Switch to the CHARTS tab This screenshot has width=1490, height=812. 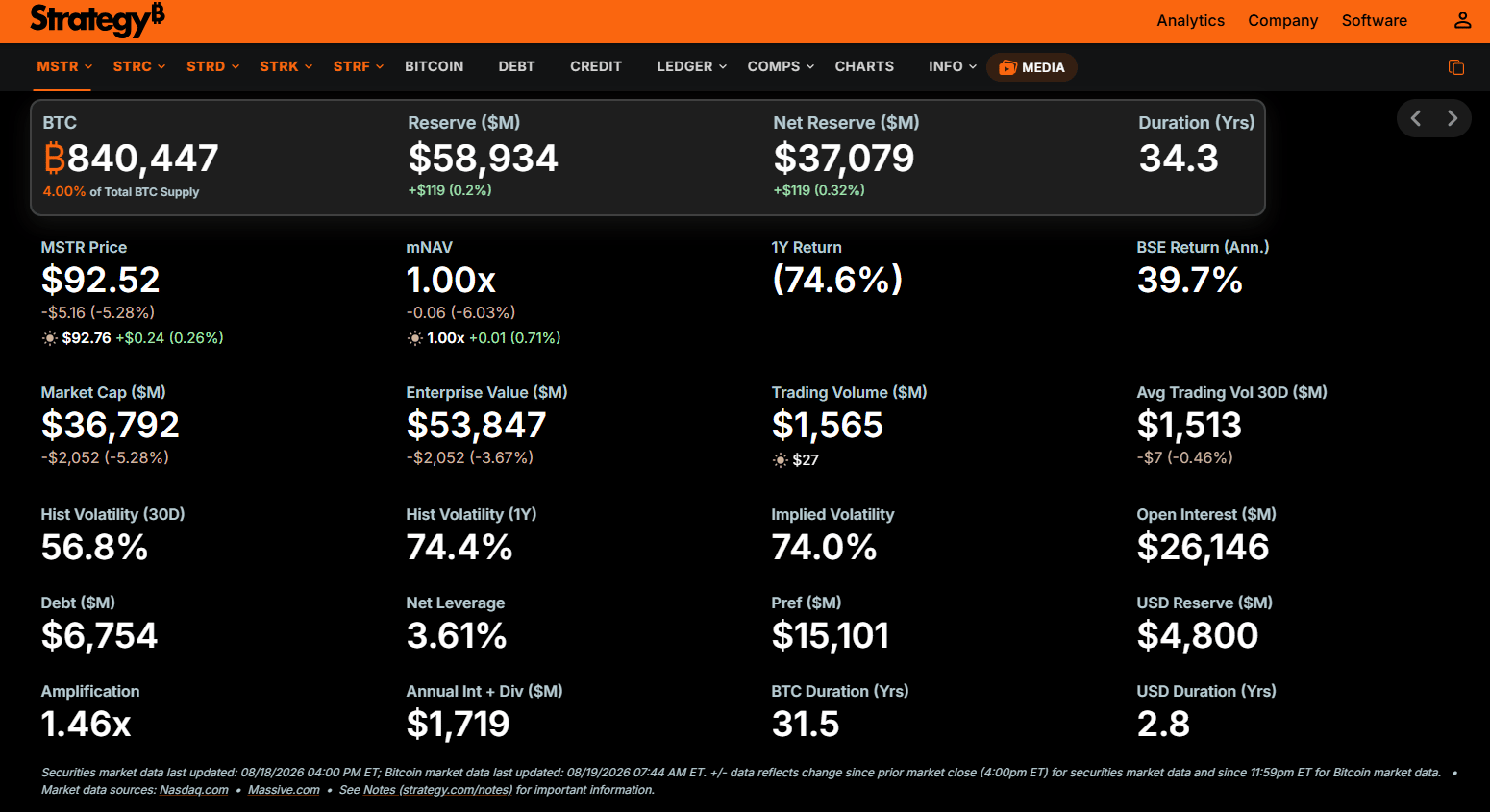[864, 66]
